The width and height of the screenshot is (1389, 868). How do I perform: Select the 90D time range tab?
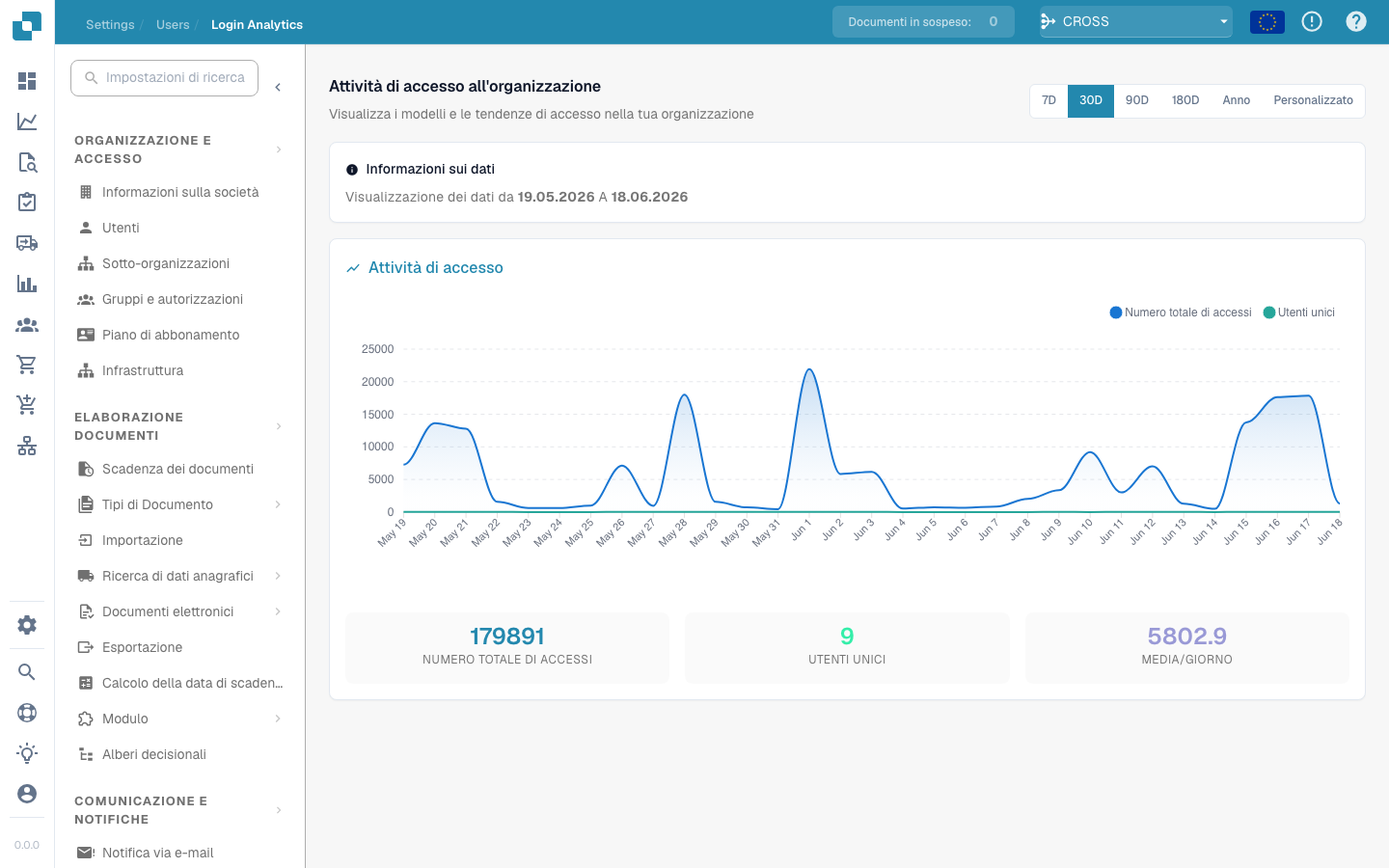[1137, 100]
